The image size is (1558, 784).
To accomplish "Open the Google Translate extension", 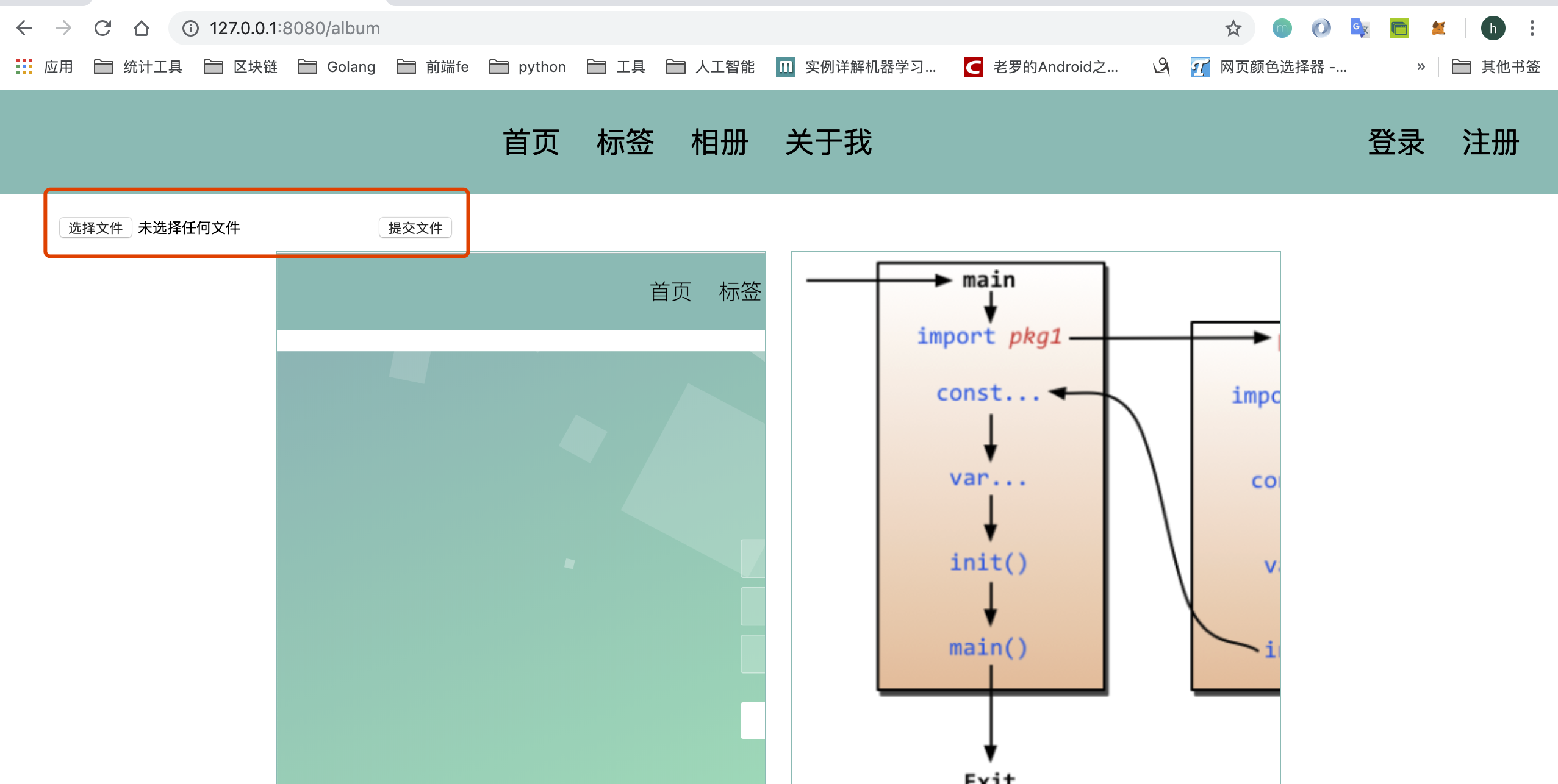I will 1359,28.
